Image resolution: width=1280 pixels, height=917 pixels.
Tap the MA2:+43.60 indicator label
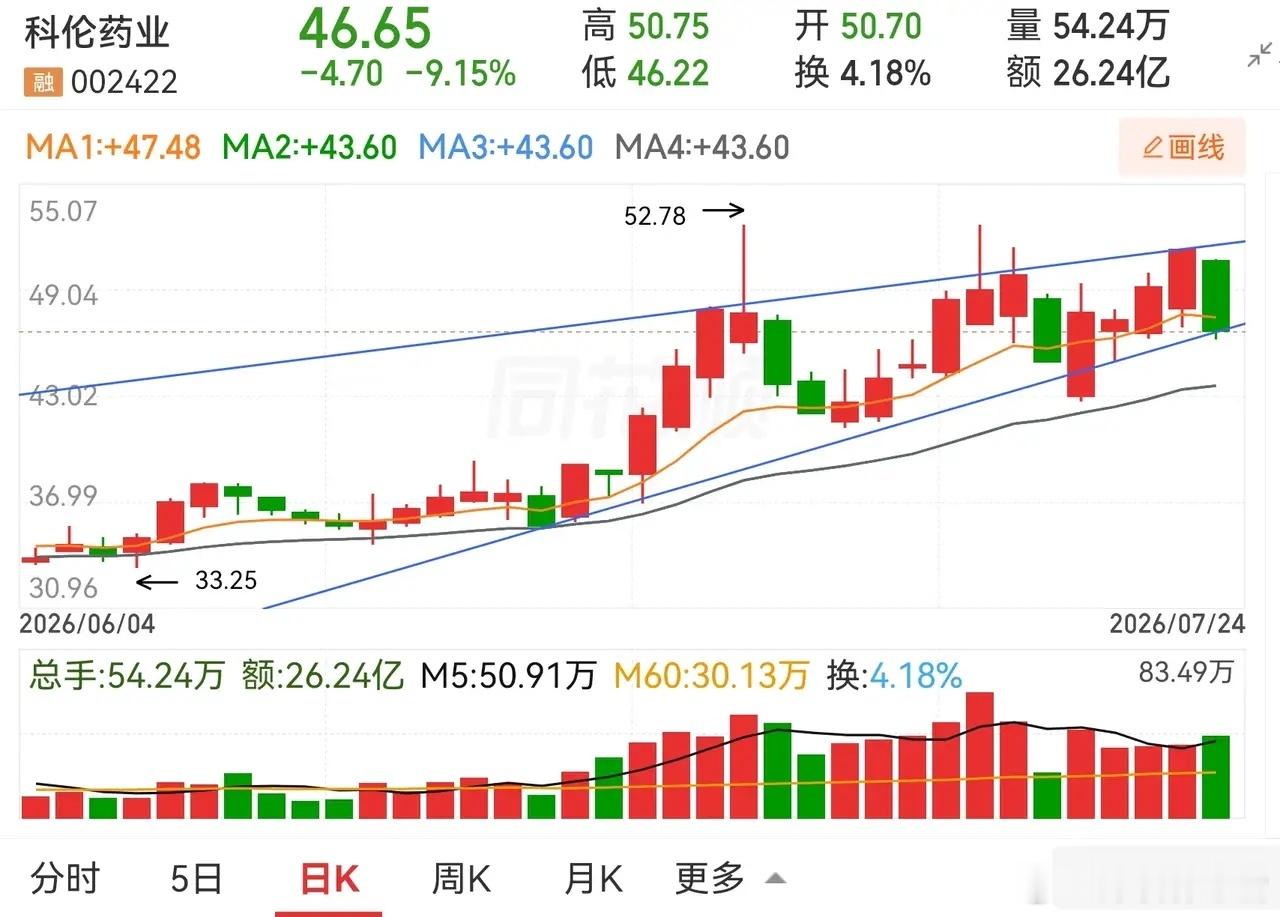coord(309,148)
